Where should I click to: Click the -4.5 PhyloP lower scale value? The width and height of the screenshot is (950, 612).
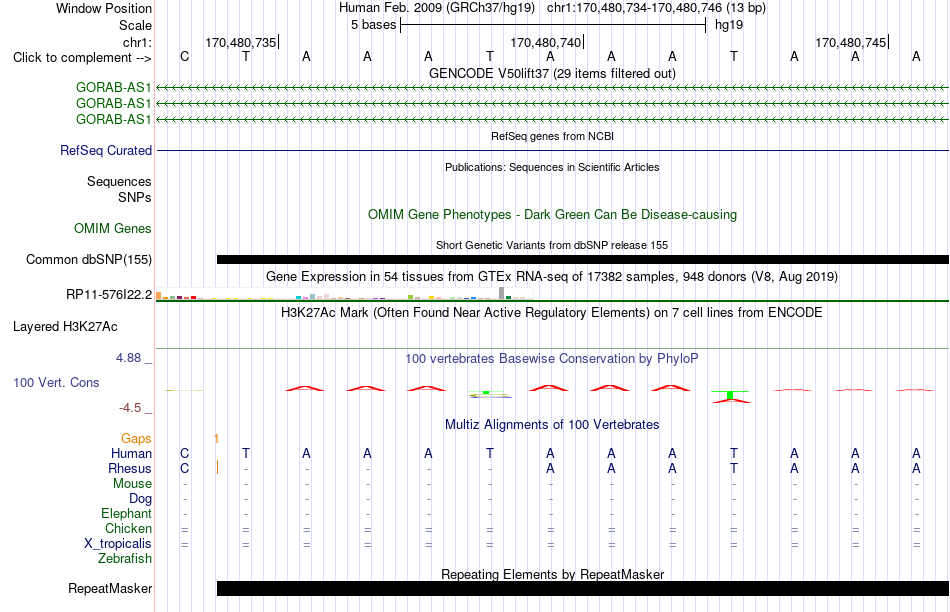[130, 408]
